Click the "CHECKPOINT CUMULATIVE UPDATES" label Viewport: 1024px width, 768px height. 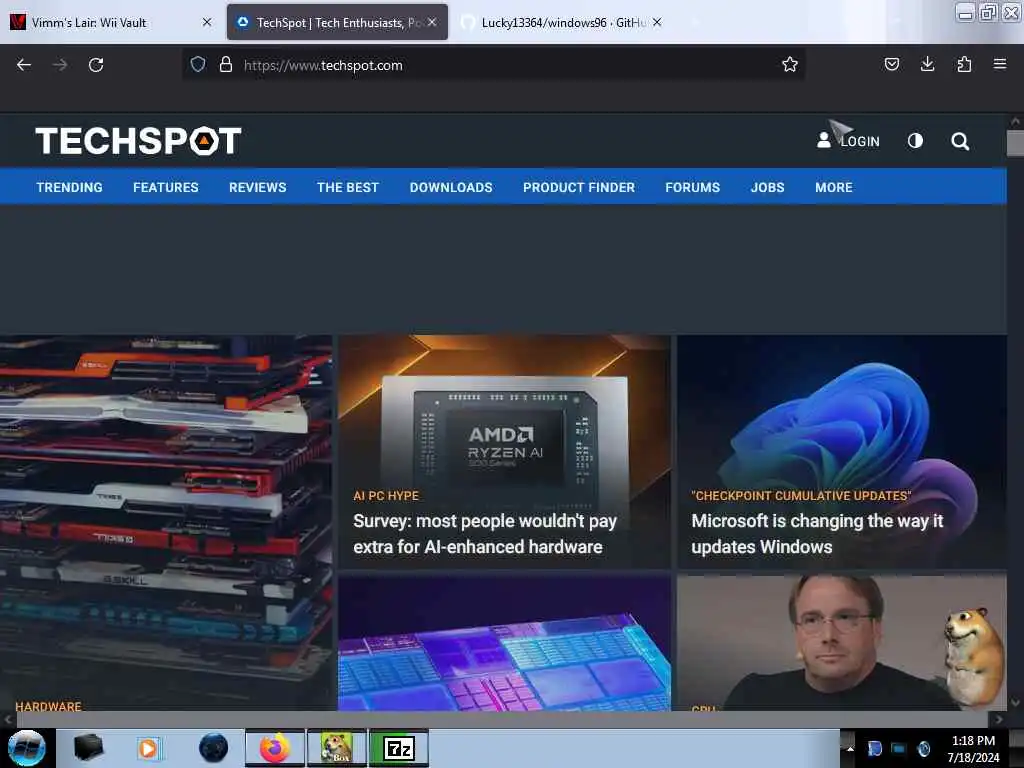pyautogui.click(x=801, y=496)
